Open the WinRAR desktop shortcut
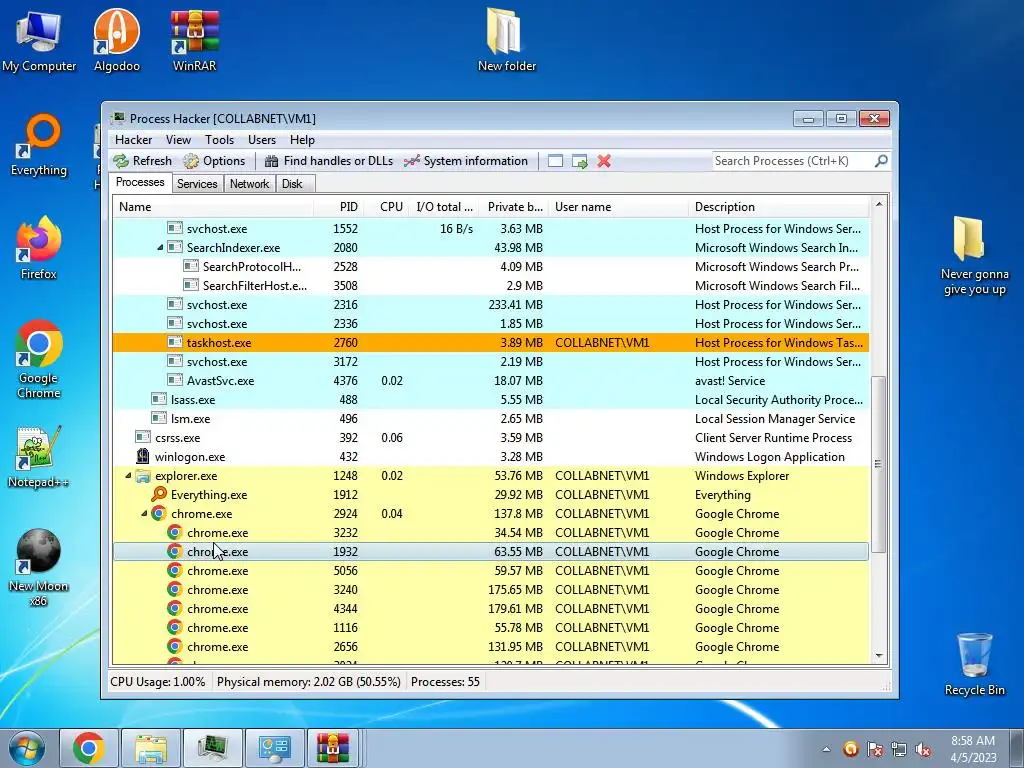Screen dimensions: 1024x768 pyautogui.click(x=194, y=40)
